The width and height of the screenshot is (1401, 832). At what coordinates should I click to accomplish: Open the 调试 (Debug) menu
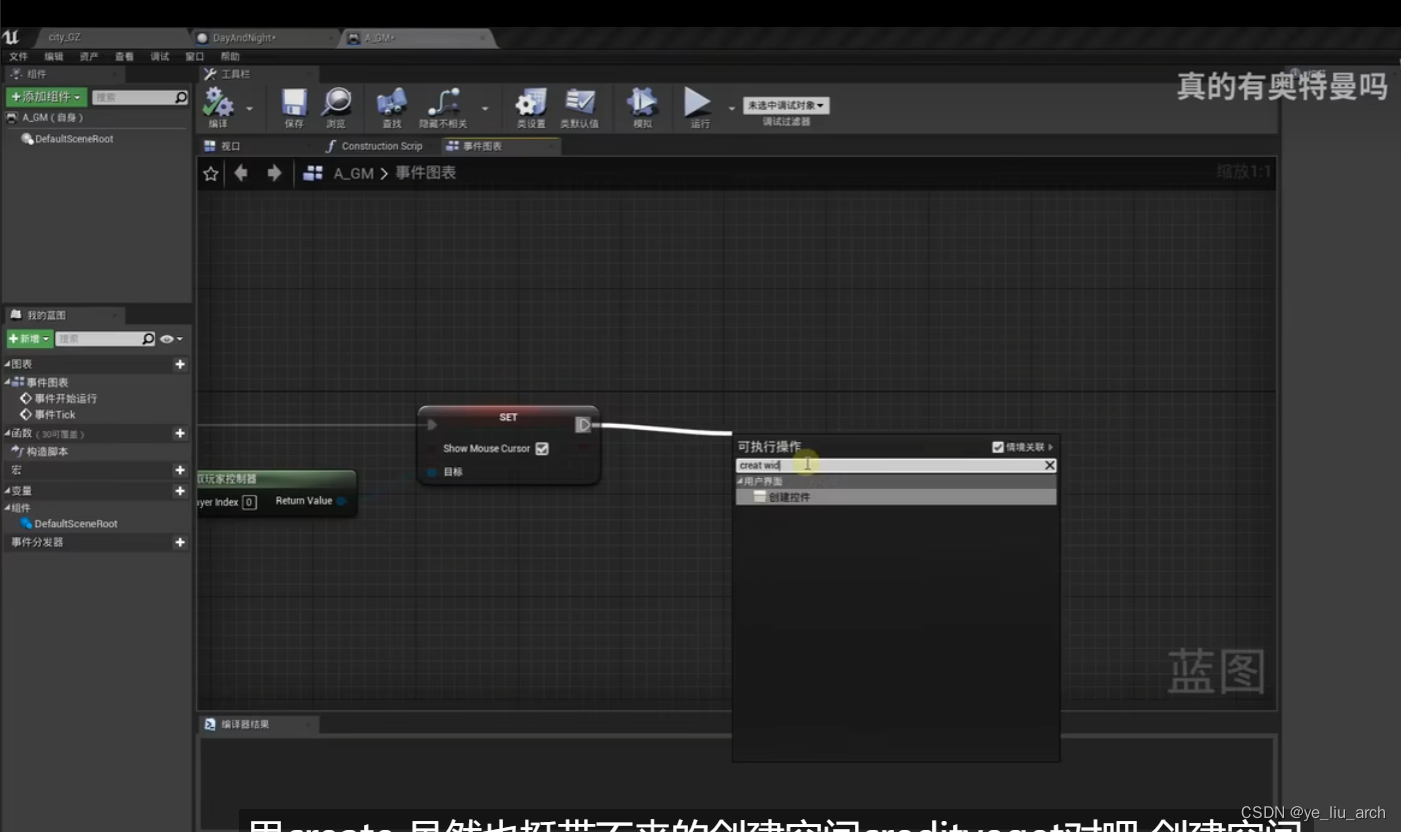tap(160, 57)
